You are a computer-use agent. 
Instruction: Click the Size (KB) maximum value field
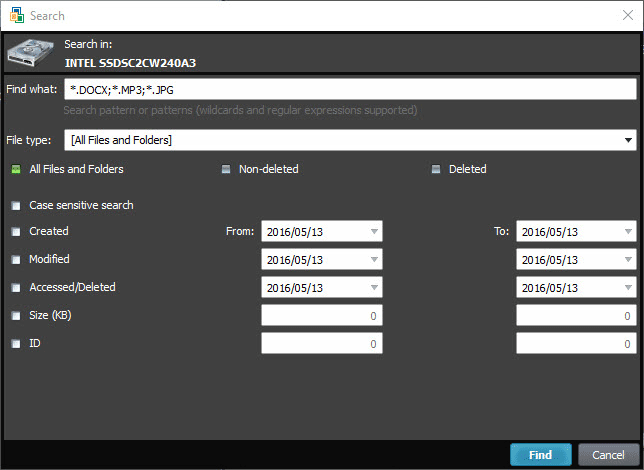coord(576,315)
